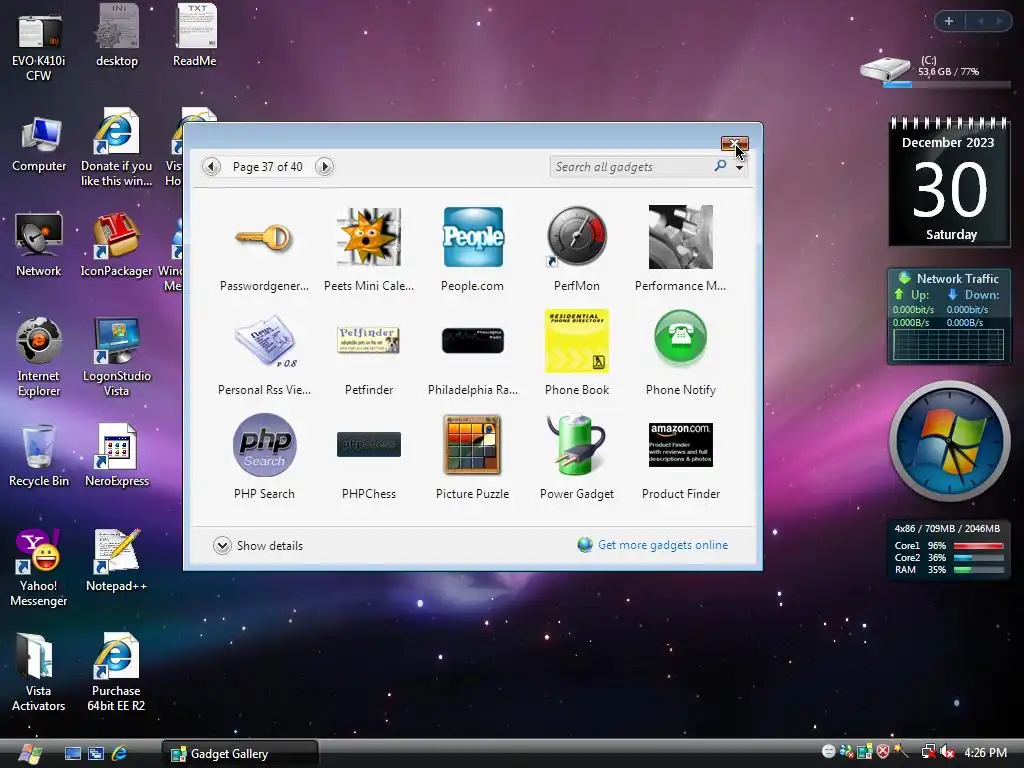The image size is (1024, 768).
Task: Select the IconPackager shortcut
Action: [x=116, y=246]
